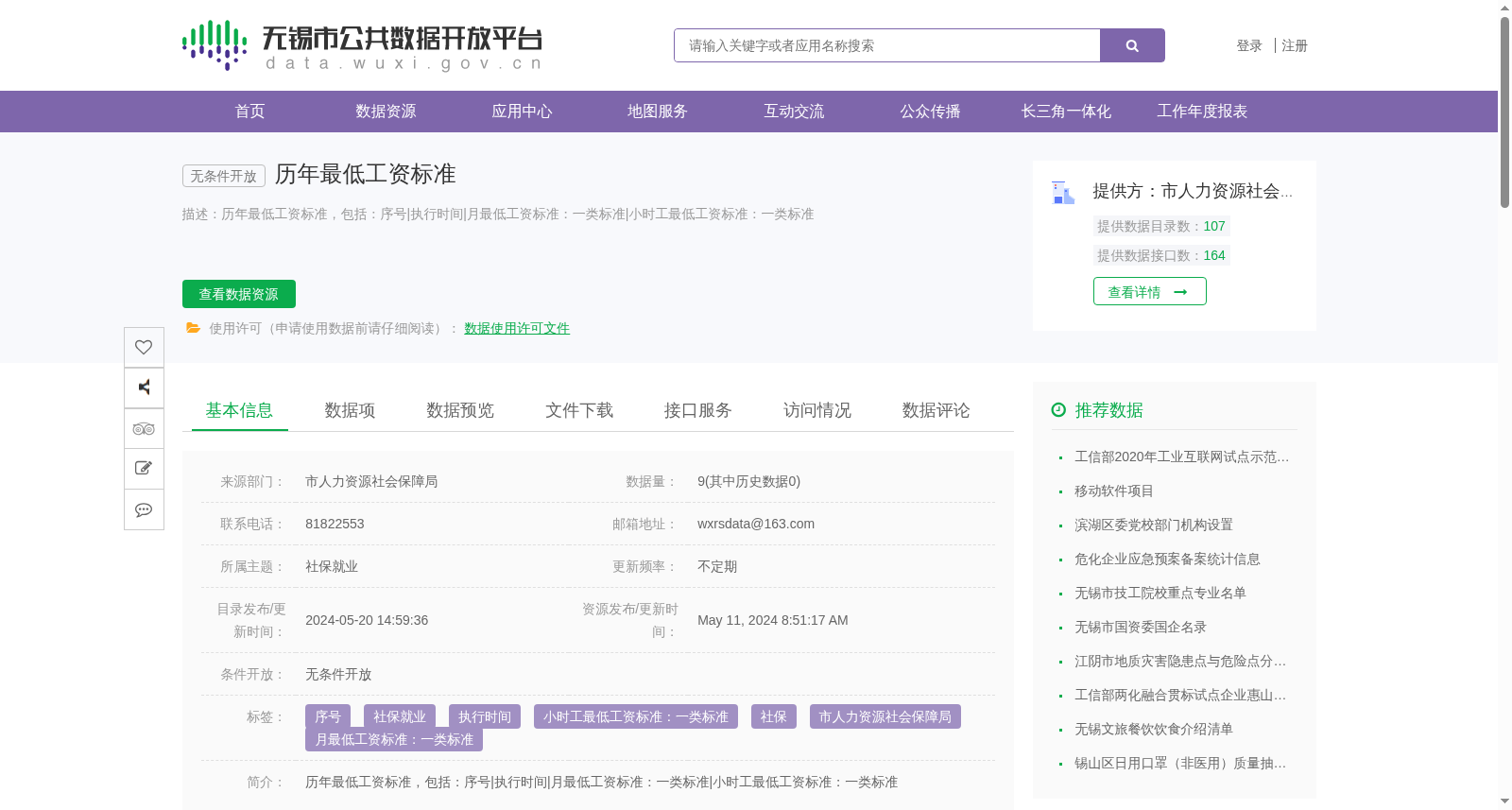The image size is (1512, 810).
Task: Click the 市人力资源社会保障局 tag
Action: click(x=885, y=716)
